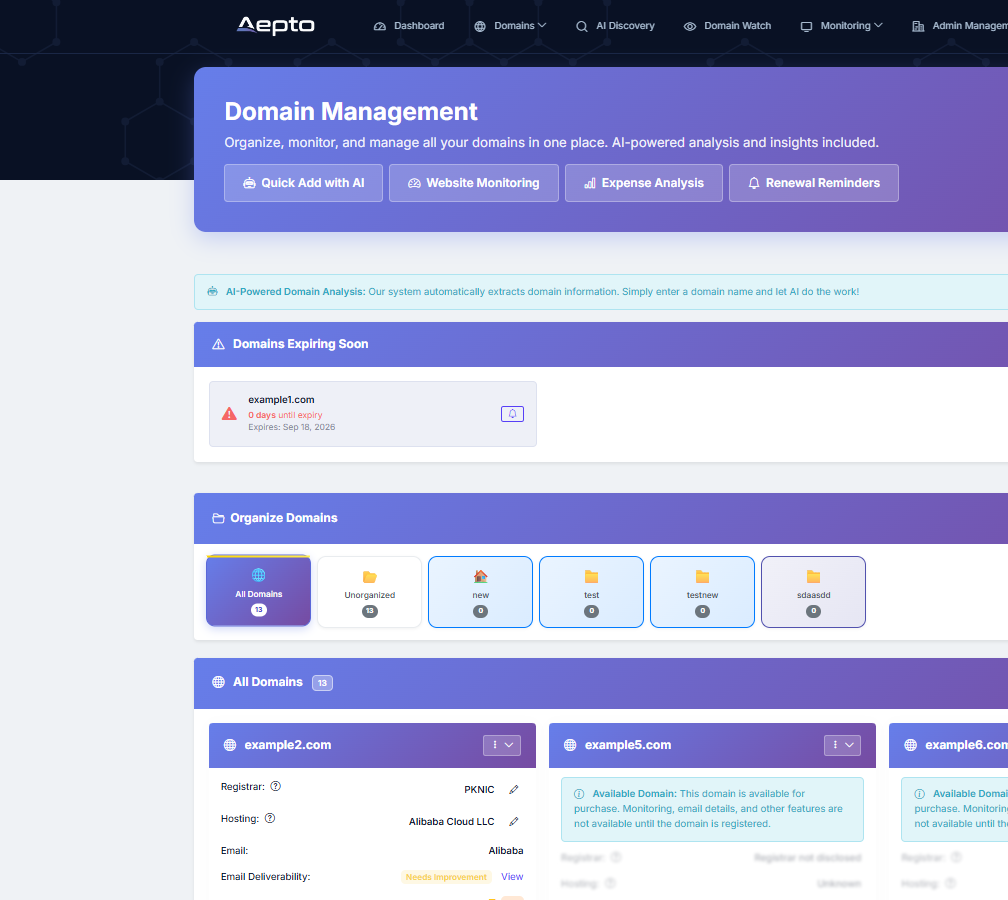Open example2.com card options dropdown
1008x900 pixels.
coord(502,745)
